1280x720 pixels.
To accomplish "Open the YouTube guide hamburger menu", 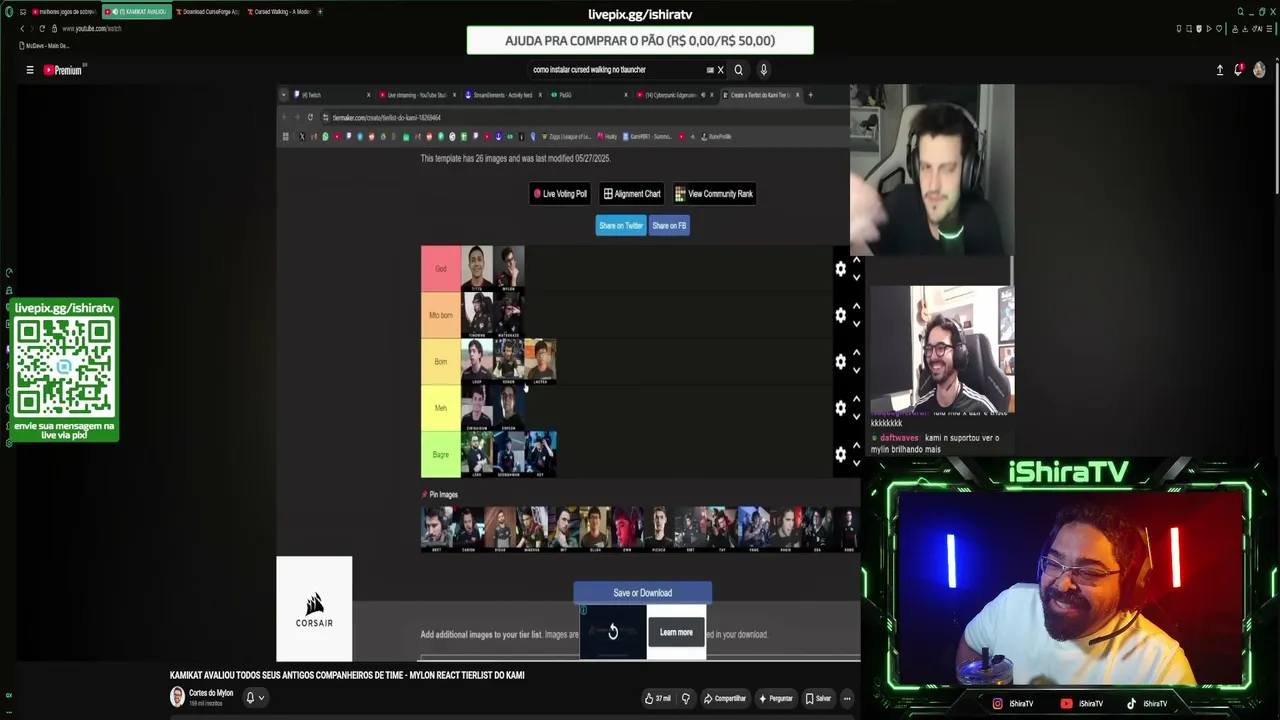I will (30, 70).
